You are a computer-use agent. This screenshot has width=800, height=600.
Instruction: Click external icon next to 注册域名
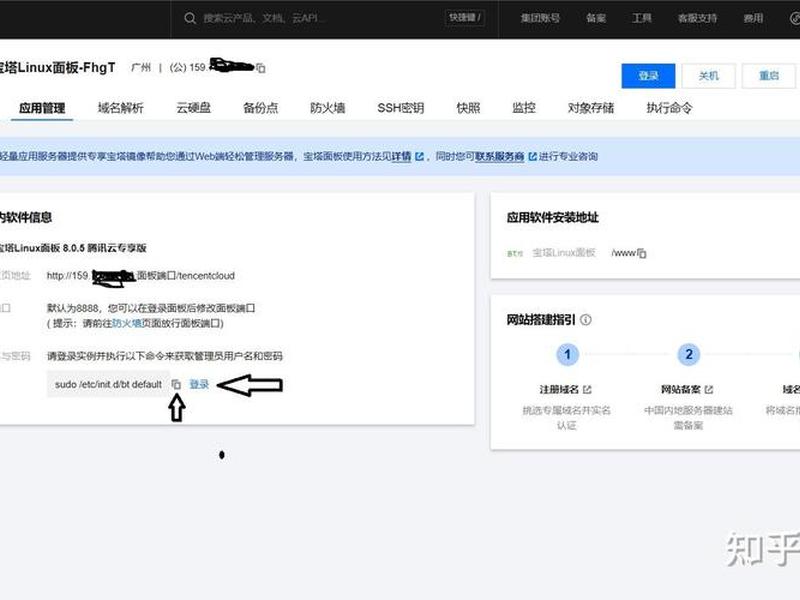click(587, 390)
